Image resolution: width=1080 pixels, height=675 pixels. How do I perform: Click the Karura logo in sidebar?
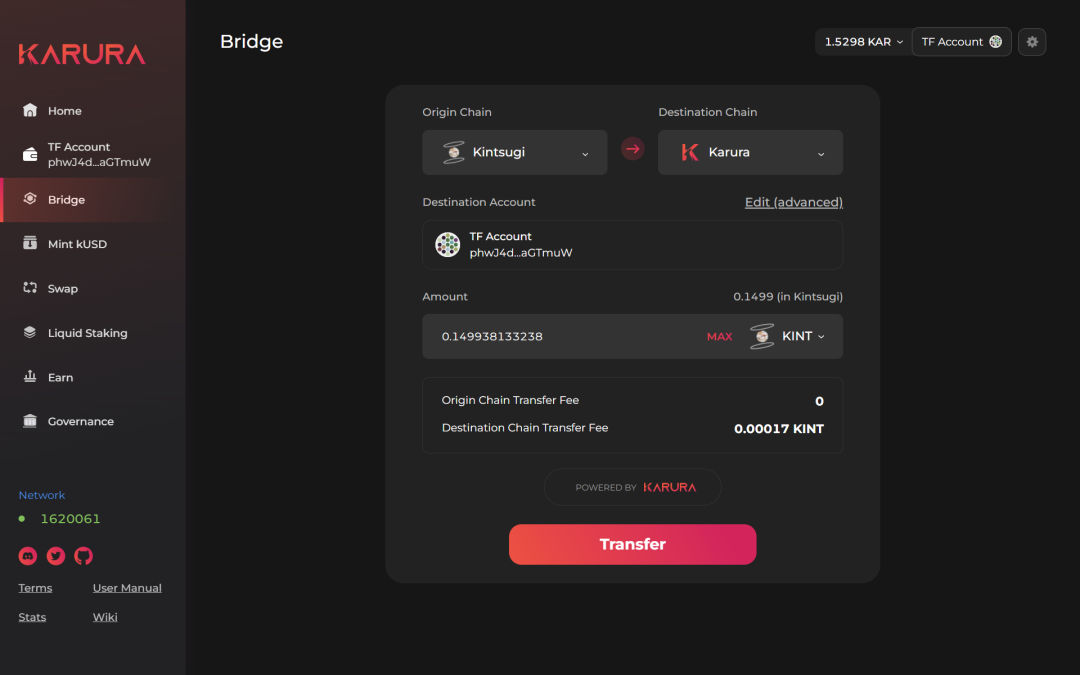82,54
